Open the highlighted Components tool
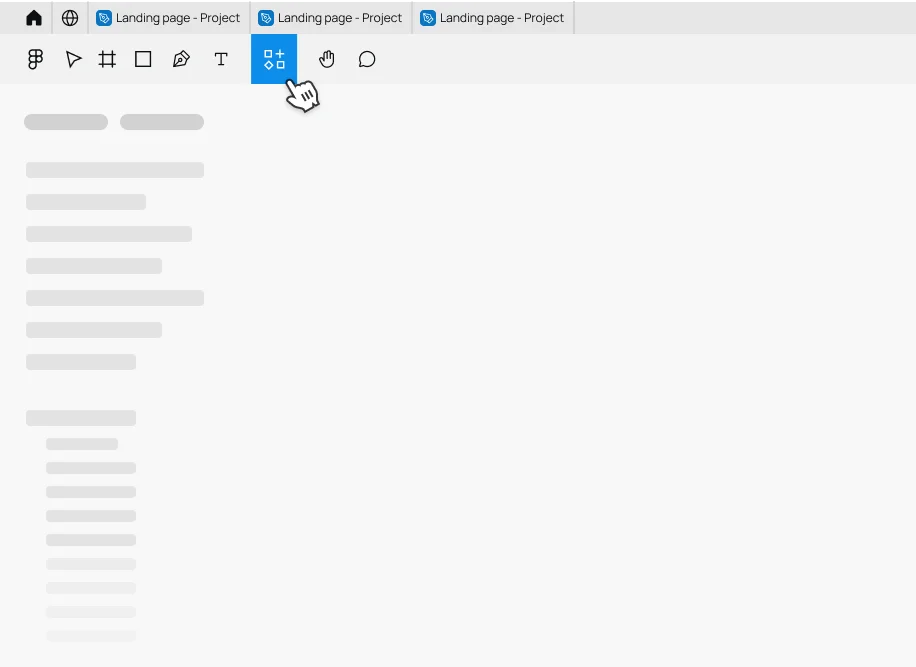The width and height of the screenshot is (916, 667). point(273,59)
